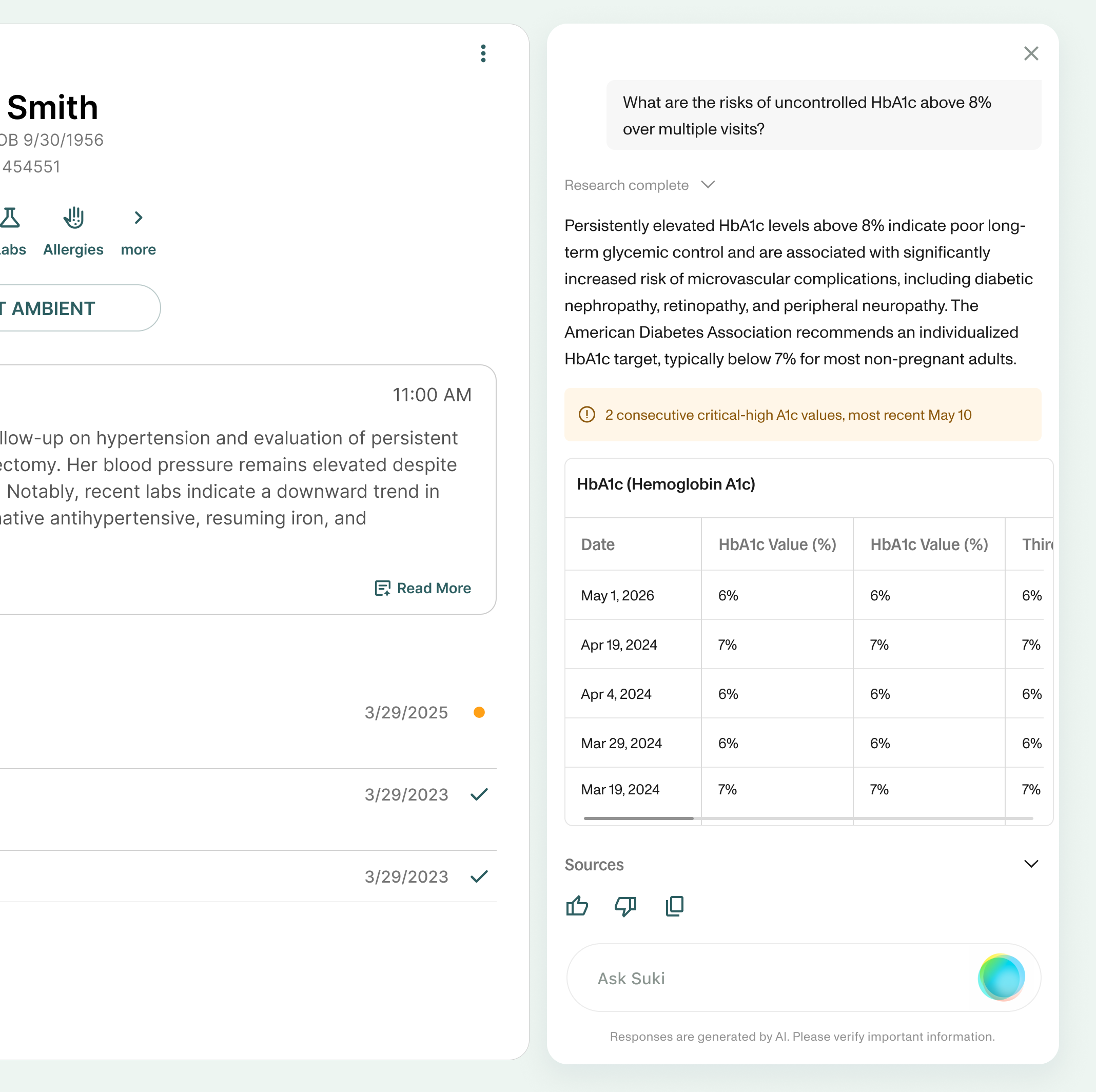Give the response a thumbs down

click(625, 906)
